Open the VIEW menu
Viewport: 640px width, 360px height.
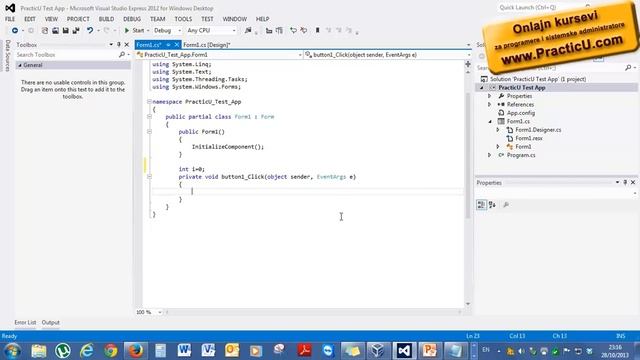point(51,19)
